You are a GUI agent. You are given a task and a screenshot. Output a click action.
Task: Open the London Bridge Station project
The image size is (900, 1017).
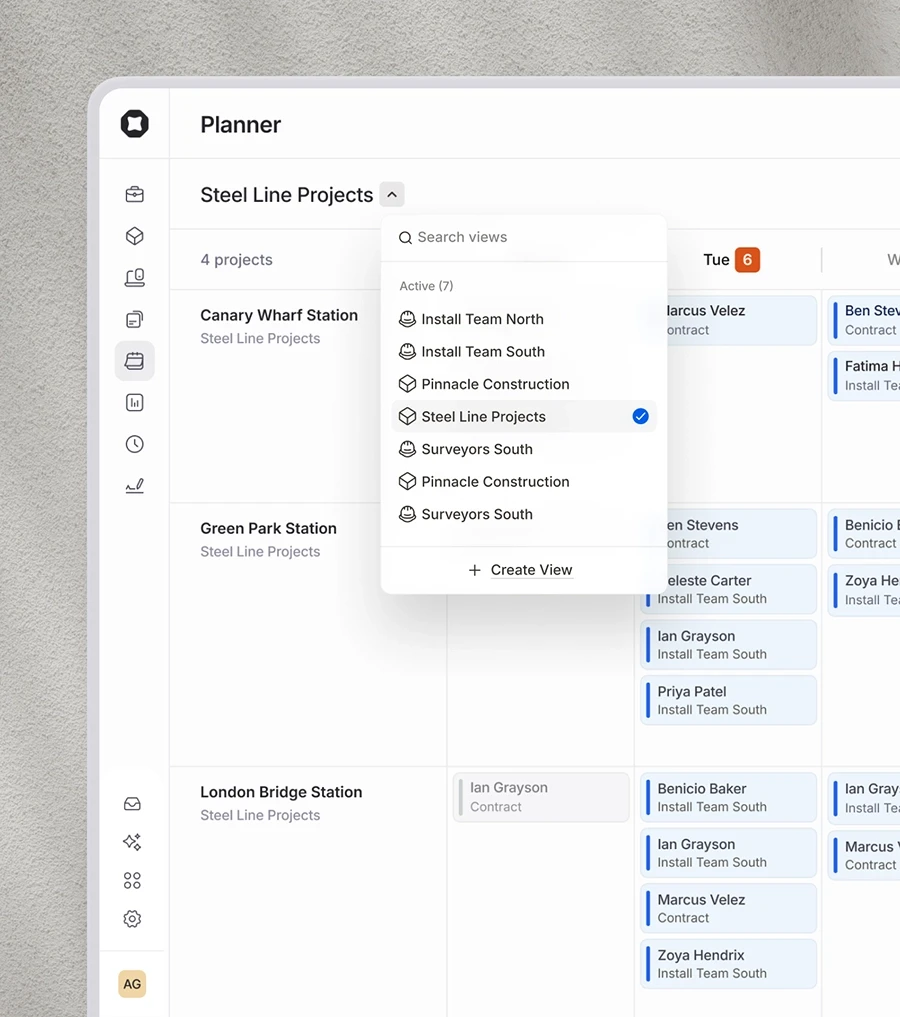tap(281, 792)
